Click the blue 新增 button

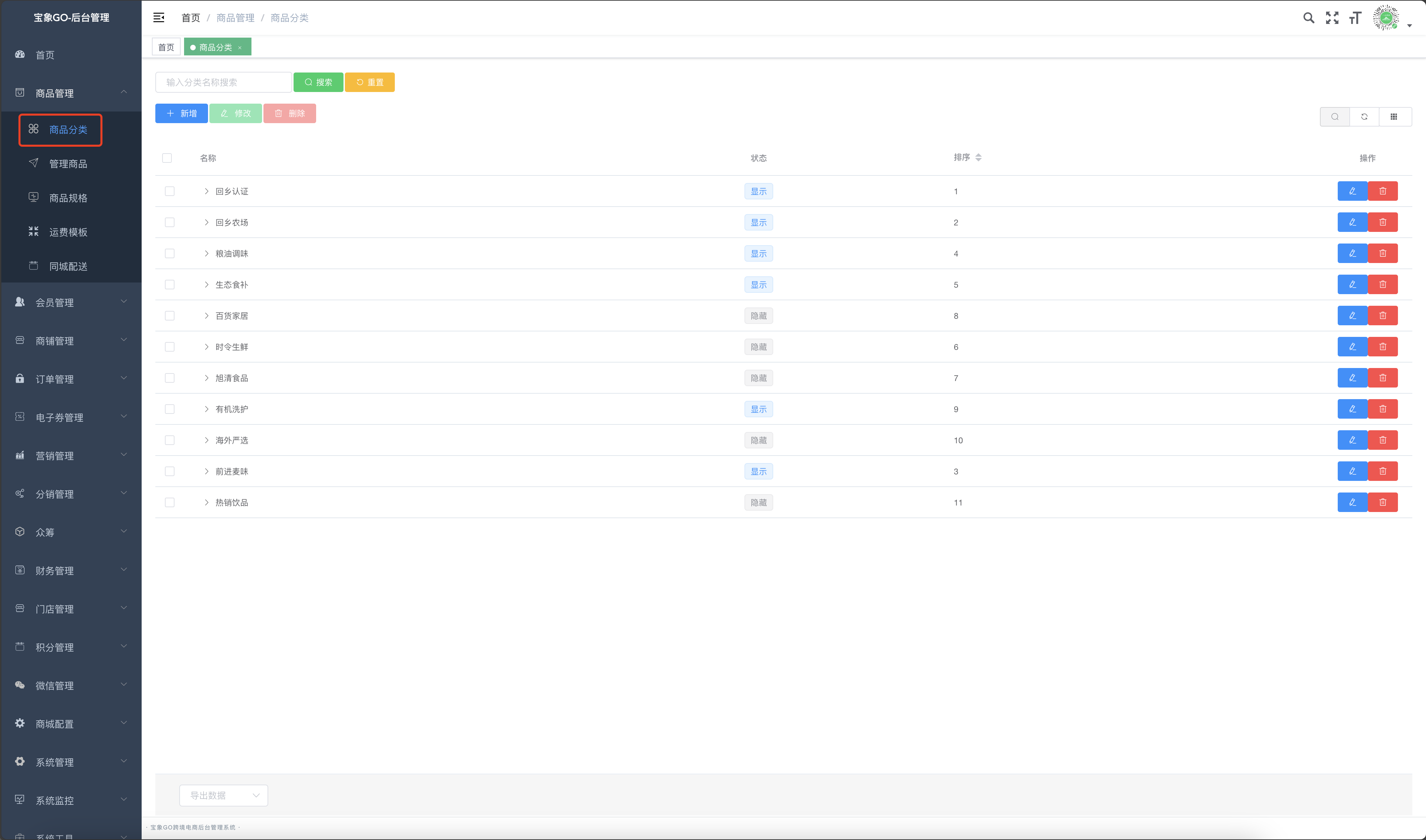coord(181,114)
